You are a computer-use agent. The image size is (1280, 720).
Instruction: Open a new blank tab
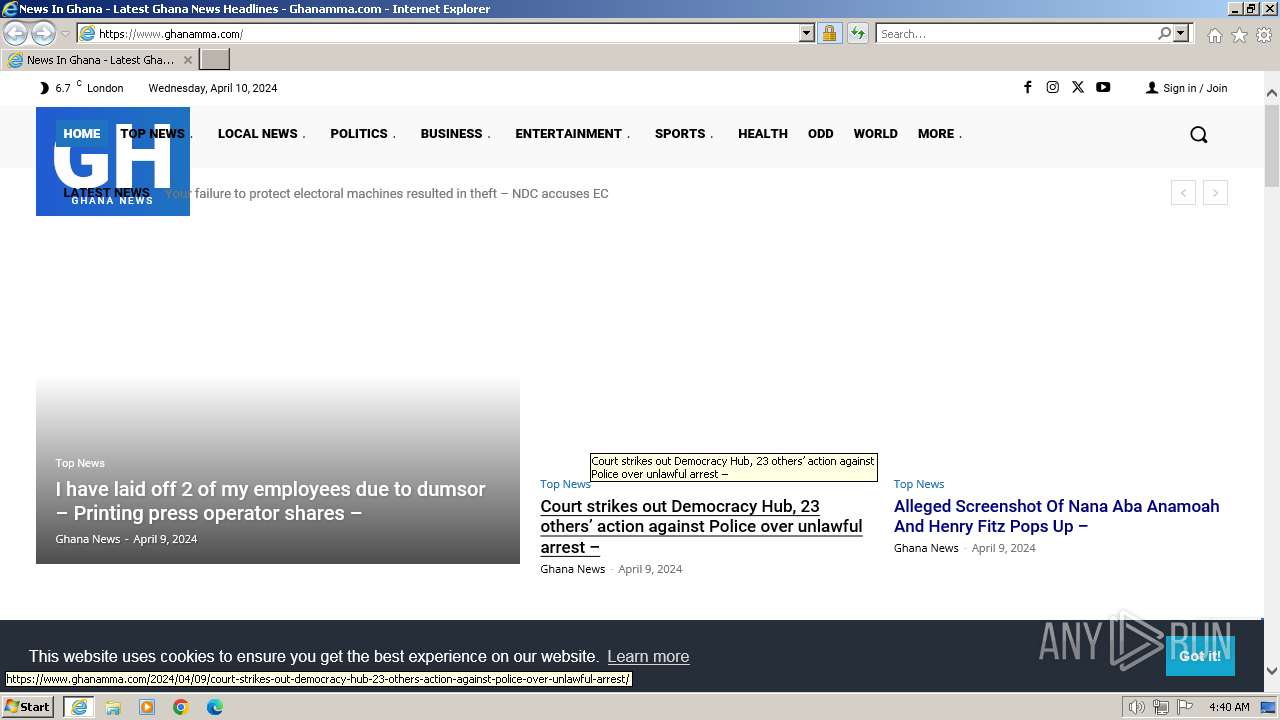click(x=215, y=59)
